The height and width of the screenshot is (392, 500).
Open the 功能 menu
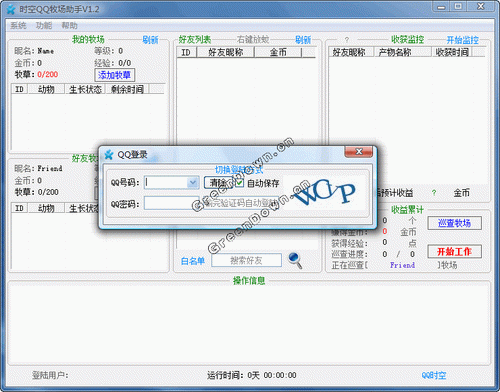[x=44, y=25]
